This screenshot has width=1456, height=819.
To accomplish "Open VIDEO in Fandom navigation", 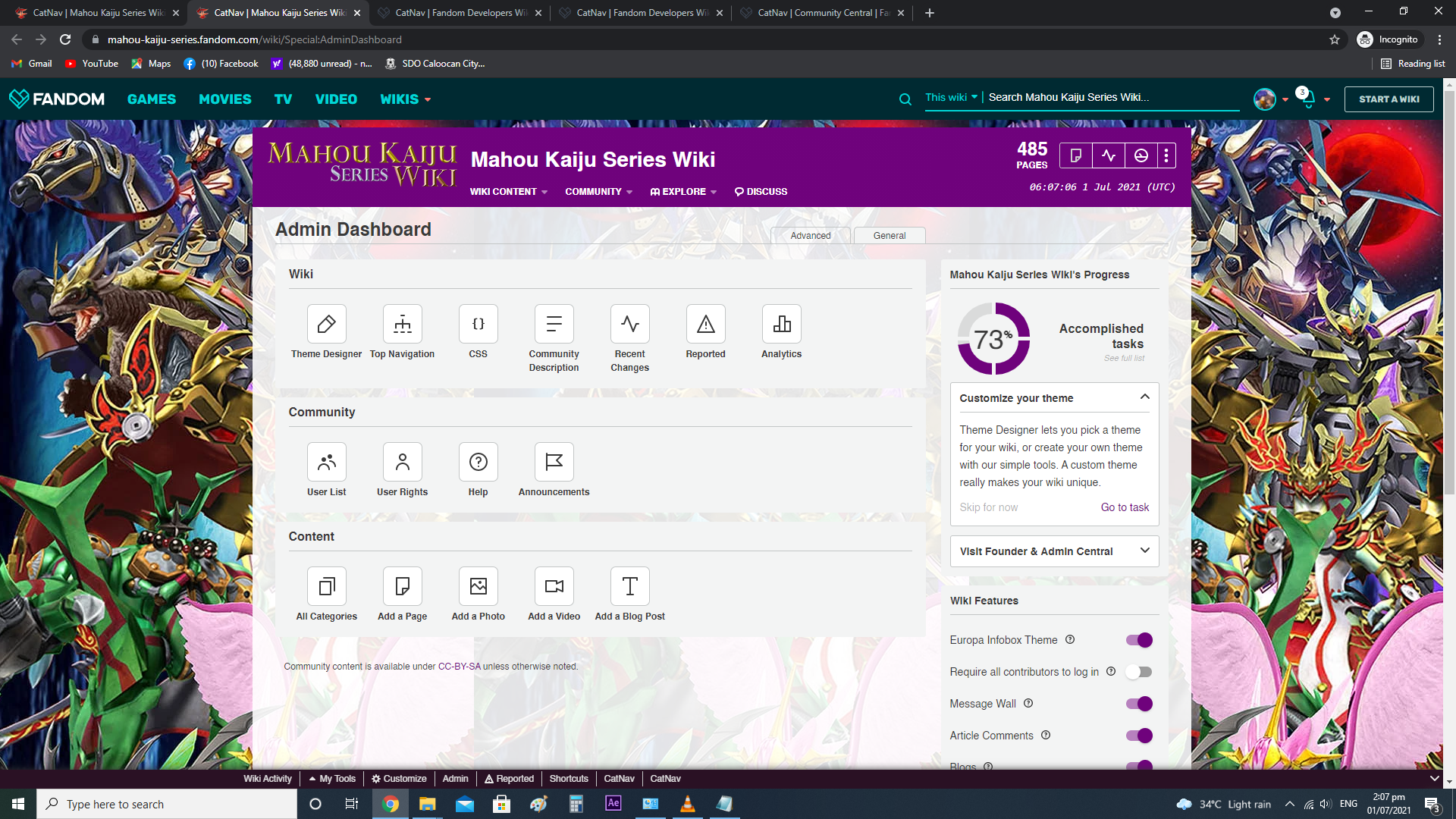I will [x=336, y=99].
